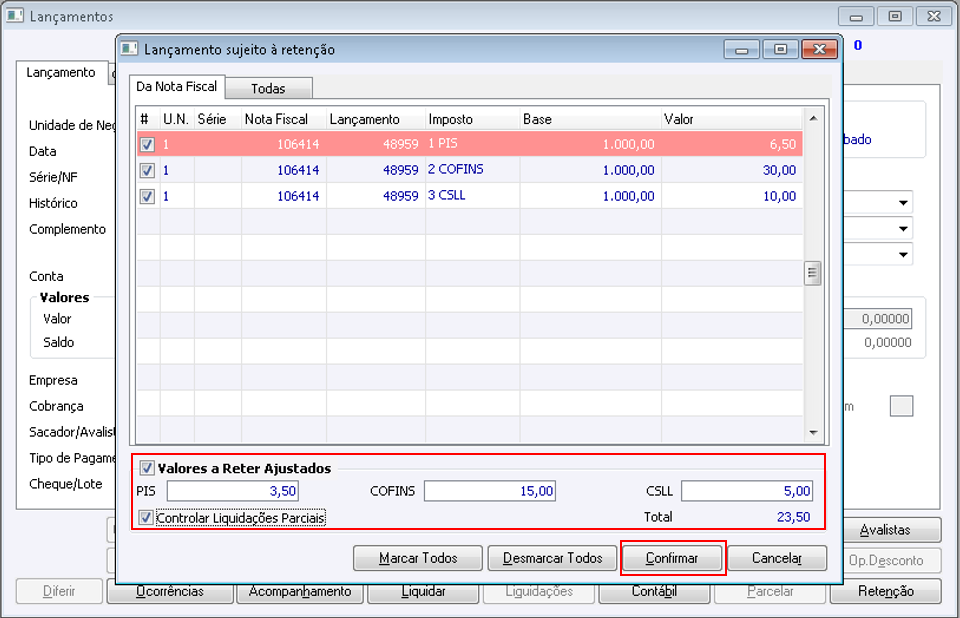Click the retention dialog title icon
Image resolution: width=960 pixels, height=618 pixels.
[x=129, y=49]
